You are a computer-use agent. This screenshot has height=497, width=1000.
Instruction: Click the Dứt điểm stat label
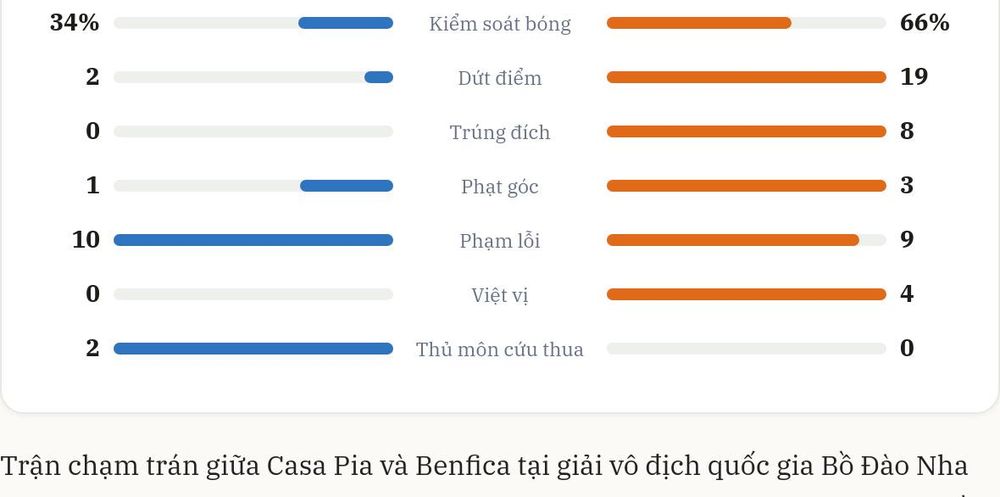pyautogui.click(x=500, y=78)
